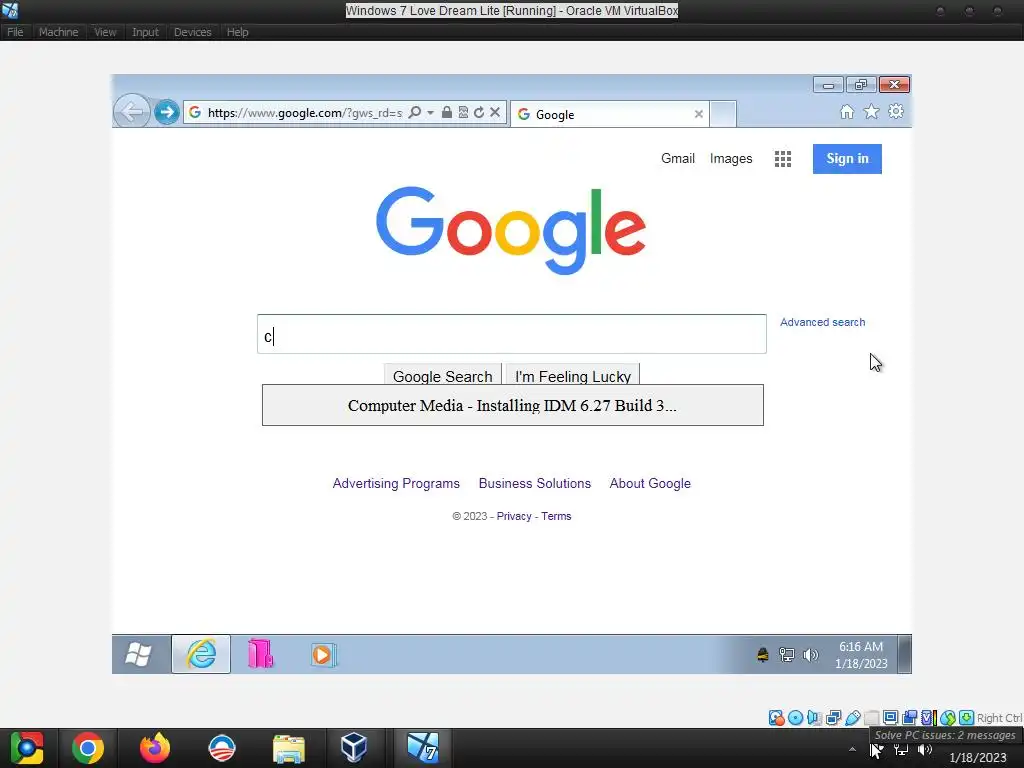The width and height of the screenshot is (1024, 768).
Task: Open the Google apps grid
Action: (782, 159)
